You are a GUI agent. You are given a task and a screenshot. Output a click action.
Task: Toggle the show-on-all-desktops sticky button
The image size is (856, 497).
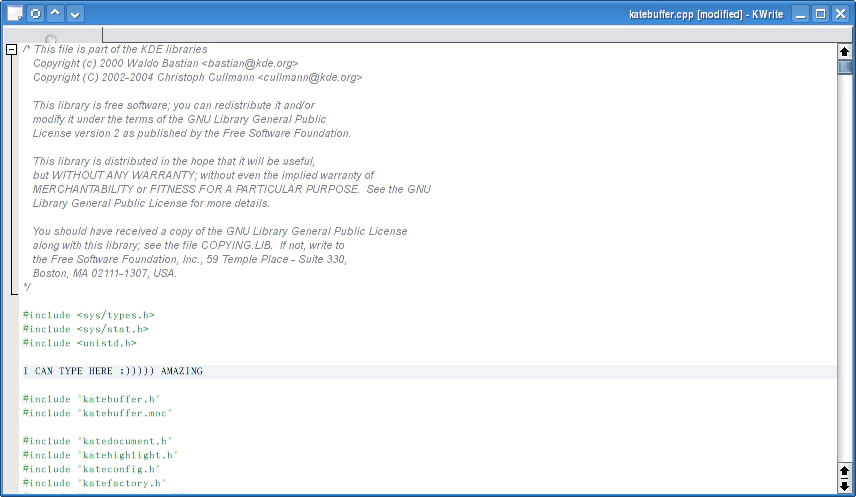click(x=35, y=14)
